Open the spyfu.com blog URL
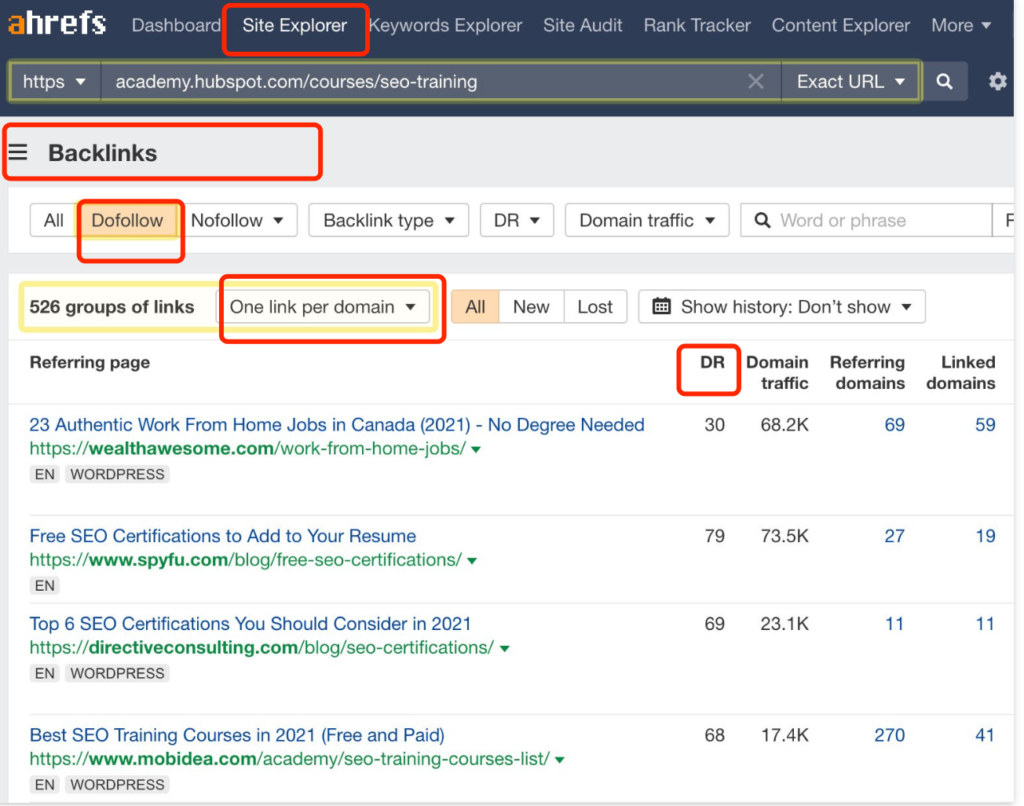The width and height of the screenshot is (1024, 806). (x=246, y=560)
